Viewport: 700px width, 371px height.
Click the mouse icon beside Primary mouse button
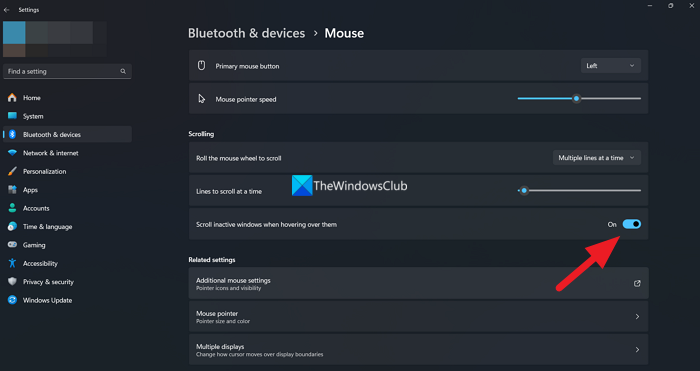tap(201, 66)
